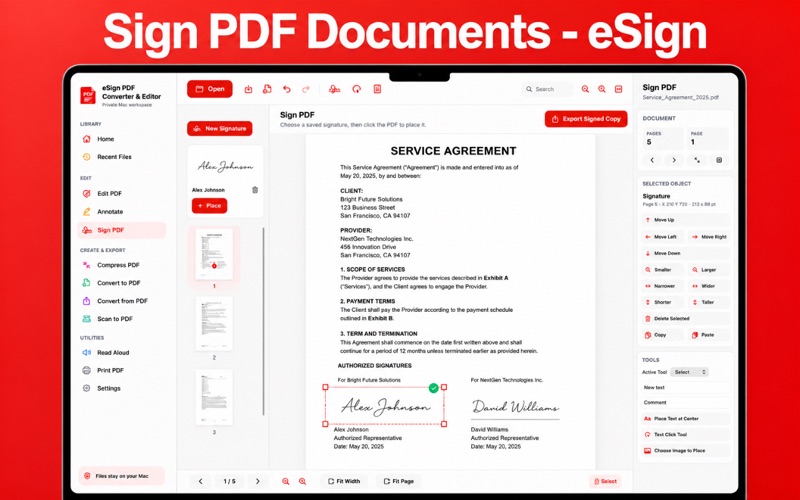
Task: Select the page 2 thumbnail
Action: click(214, 323)
